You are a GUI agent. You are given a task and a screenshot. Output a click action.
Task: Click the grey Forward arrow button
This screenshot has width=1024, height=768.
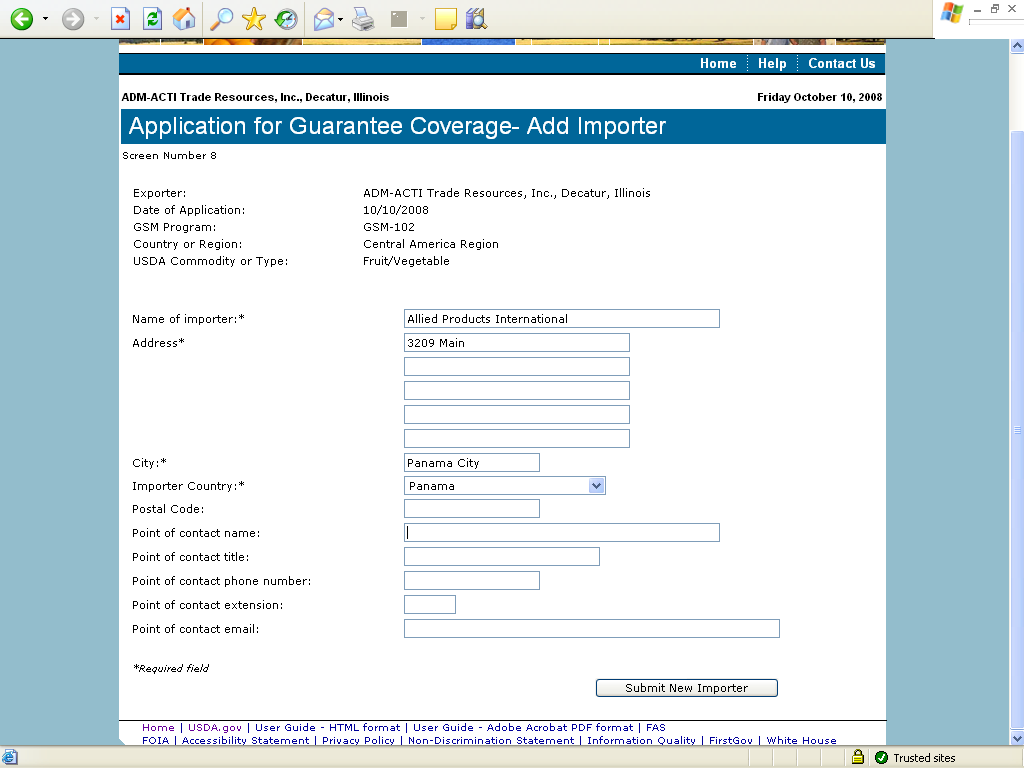(73, 19)
